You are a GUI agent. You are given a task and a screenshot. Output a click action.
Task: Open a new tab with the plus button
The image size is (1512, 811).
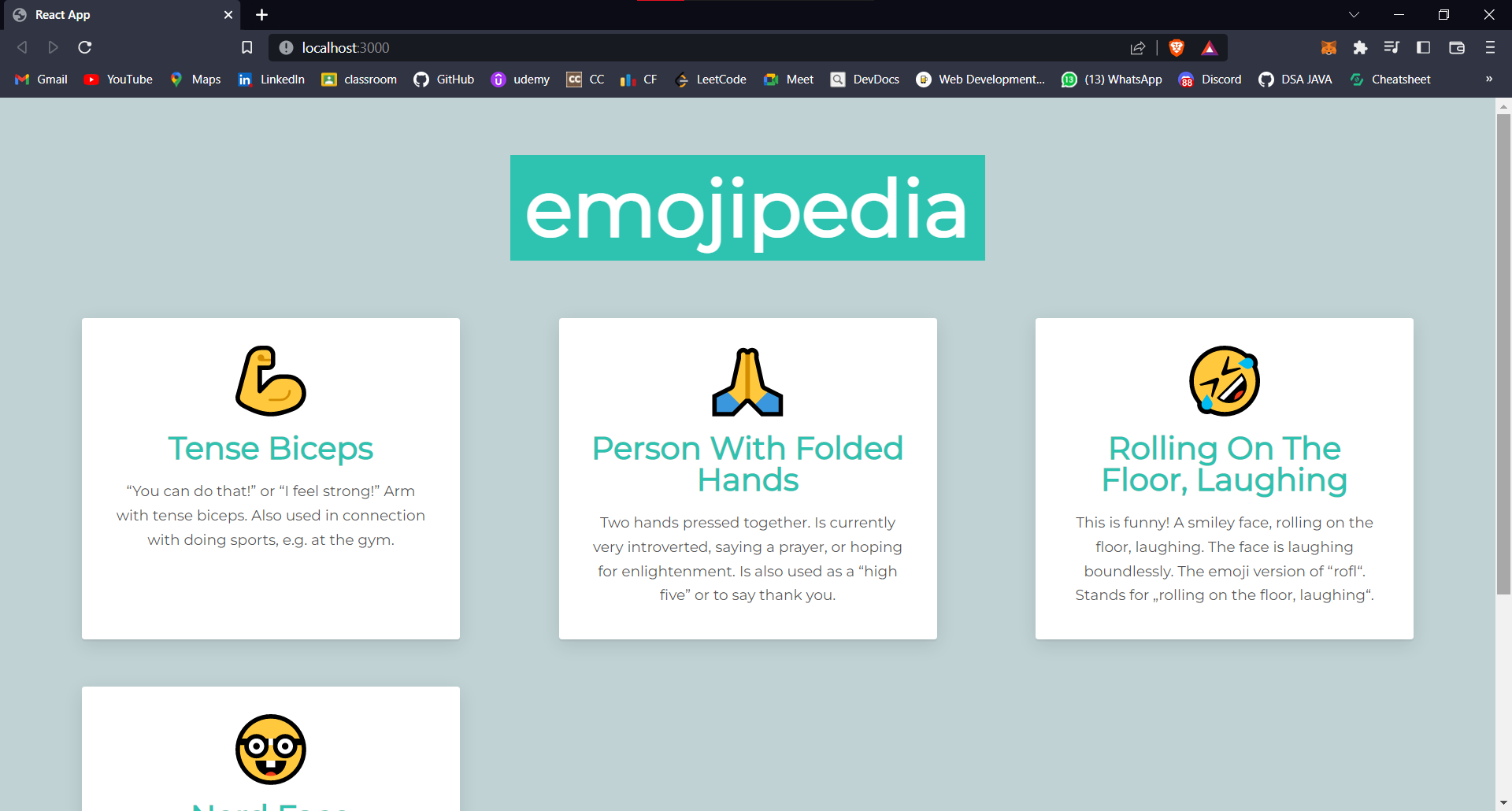261,14
